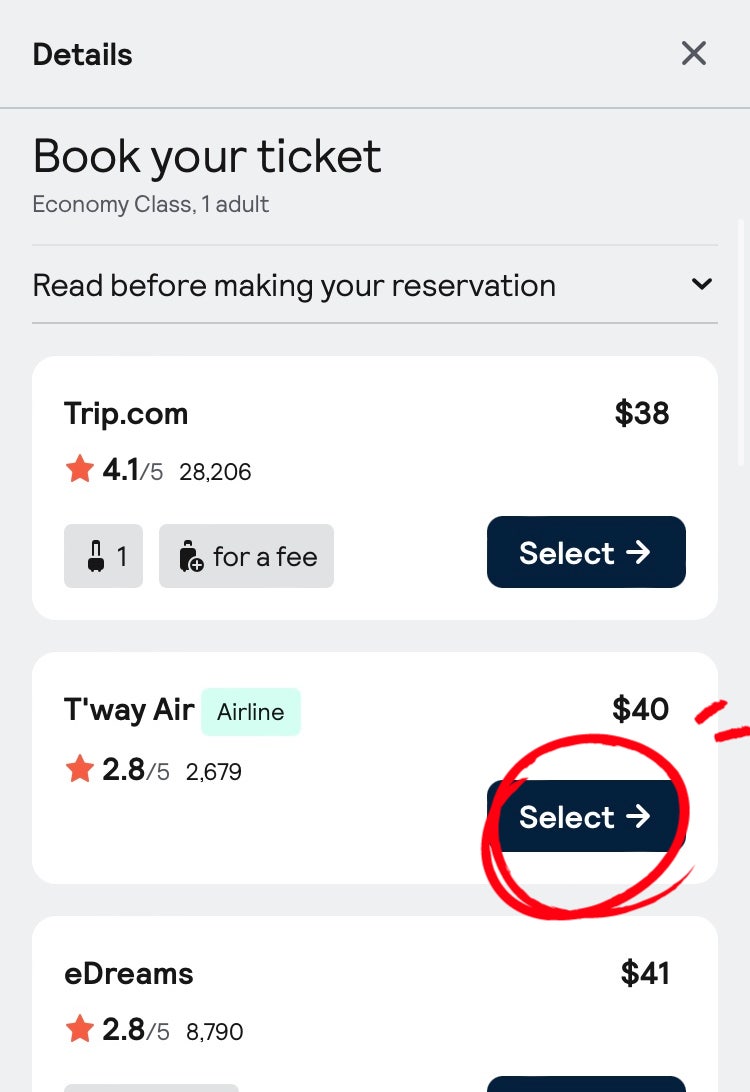Open Trip.com provider name
Screen dimensions: 750x1092
126,414
